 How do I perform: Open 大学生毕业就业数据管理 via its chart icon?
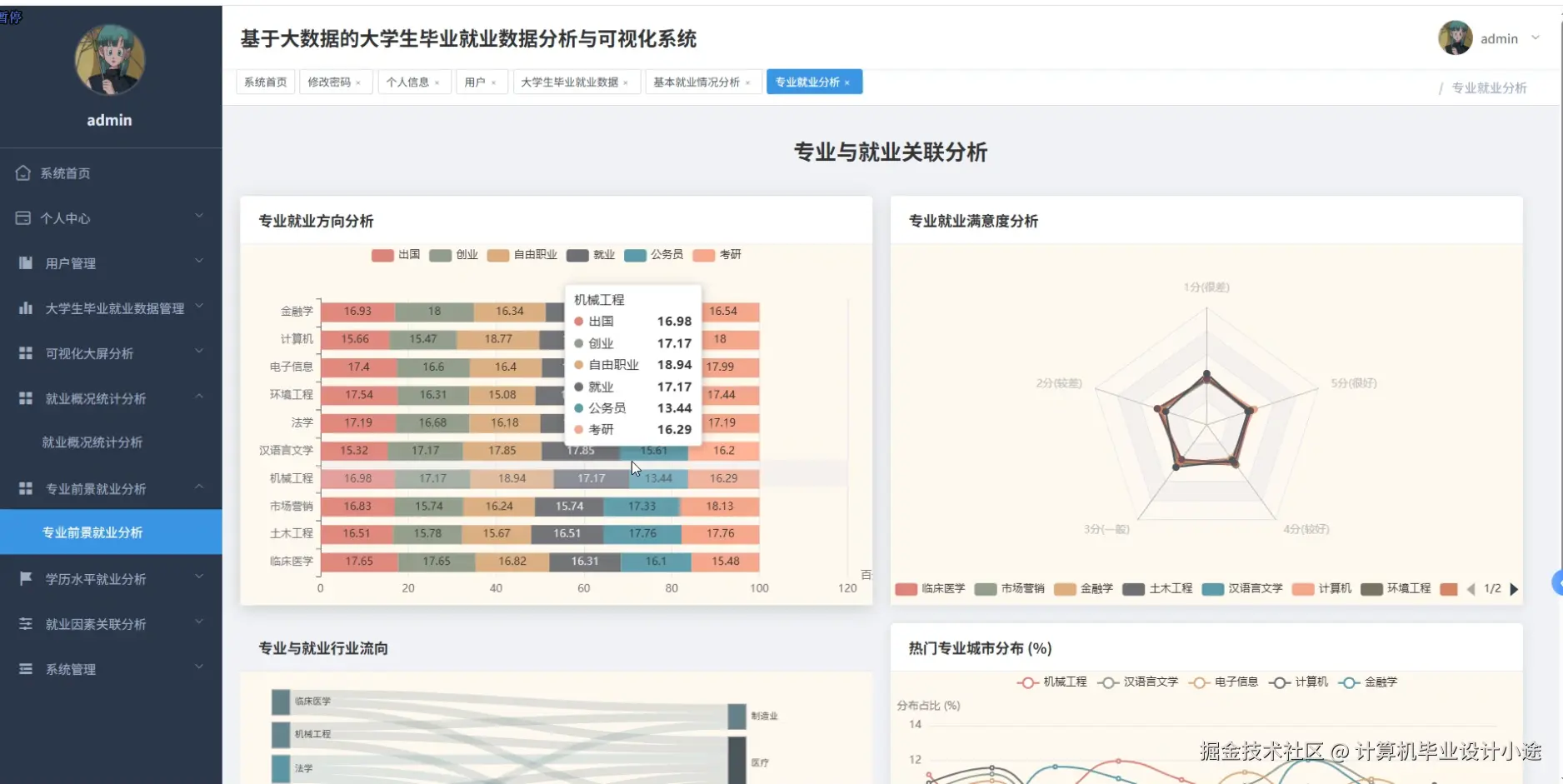(x=24, y=307)
